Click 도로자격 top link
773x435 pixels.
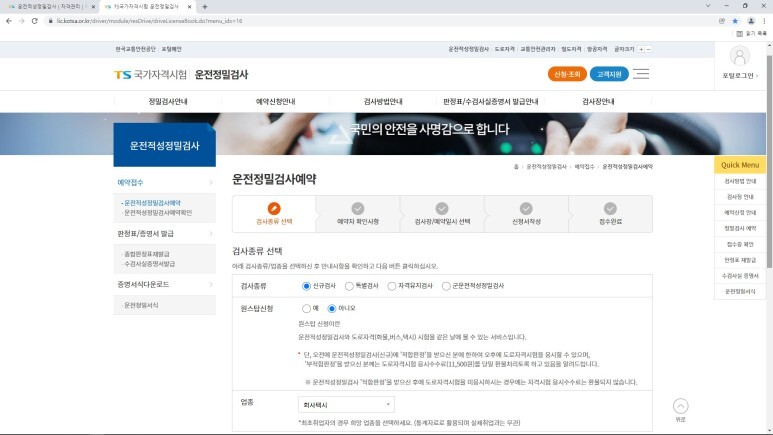(x=504, y=49)
